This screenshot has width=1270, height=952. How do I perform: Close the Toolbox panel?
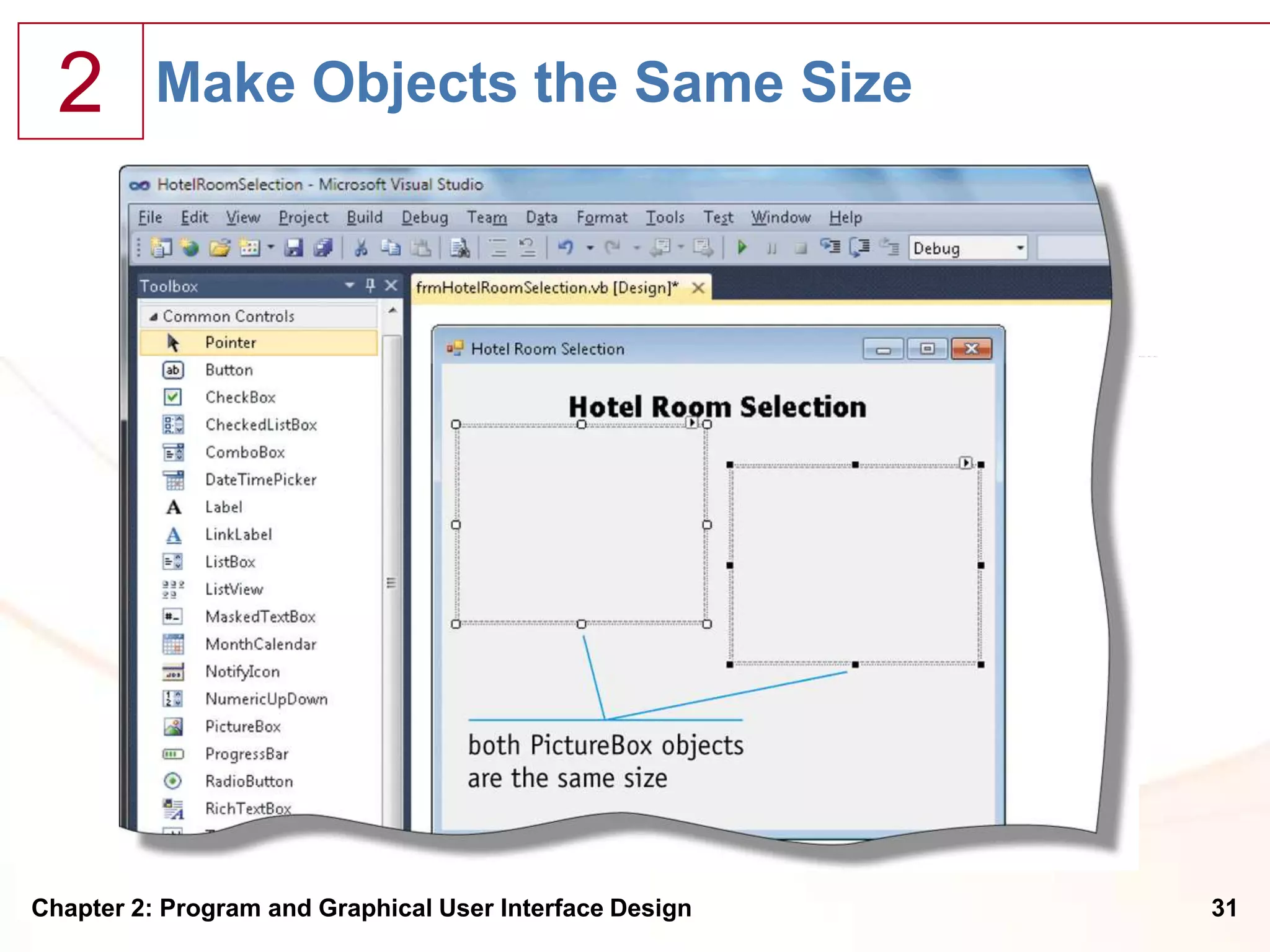point(391,285)
